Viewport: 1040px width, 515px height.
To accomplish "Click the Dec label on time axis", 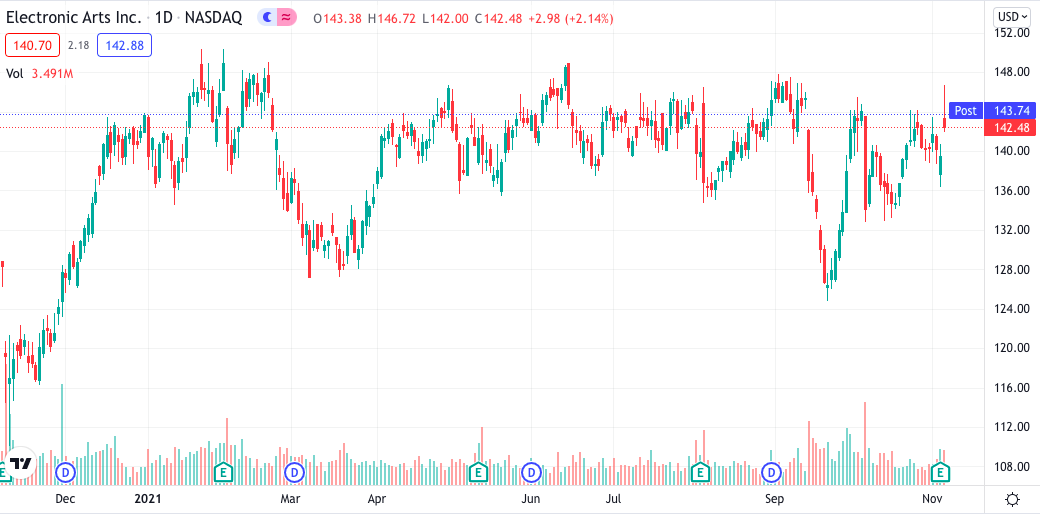I will [x=66, y=497].
